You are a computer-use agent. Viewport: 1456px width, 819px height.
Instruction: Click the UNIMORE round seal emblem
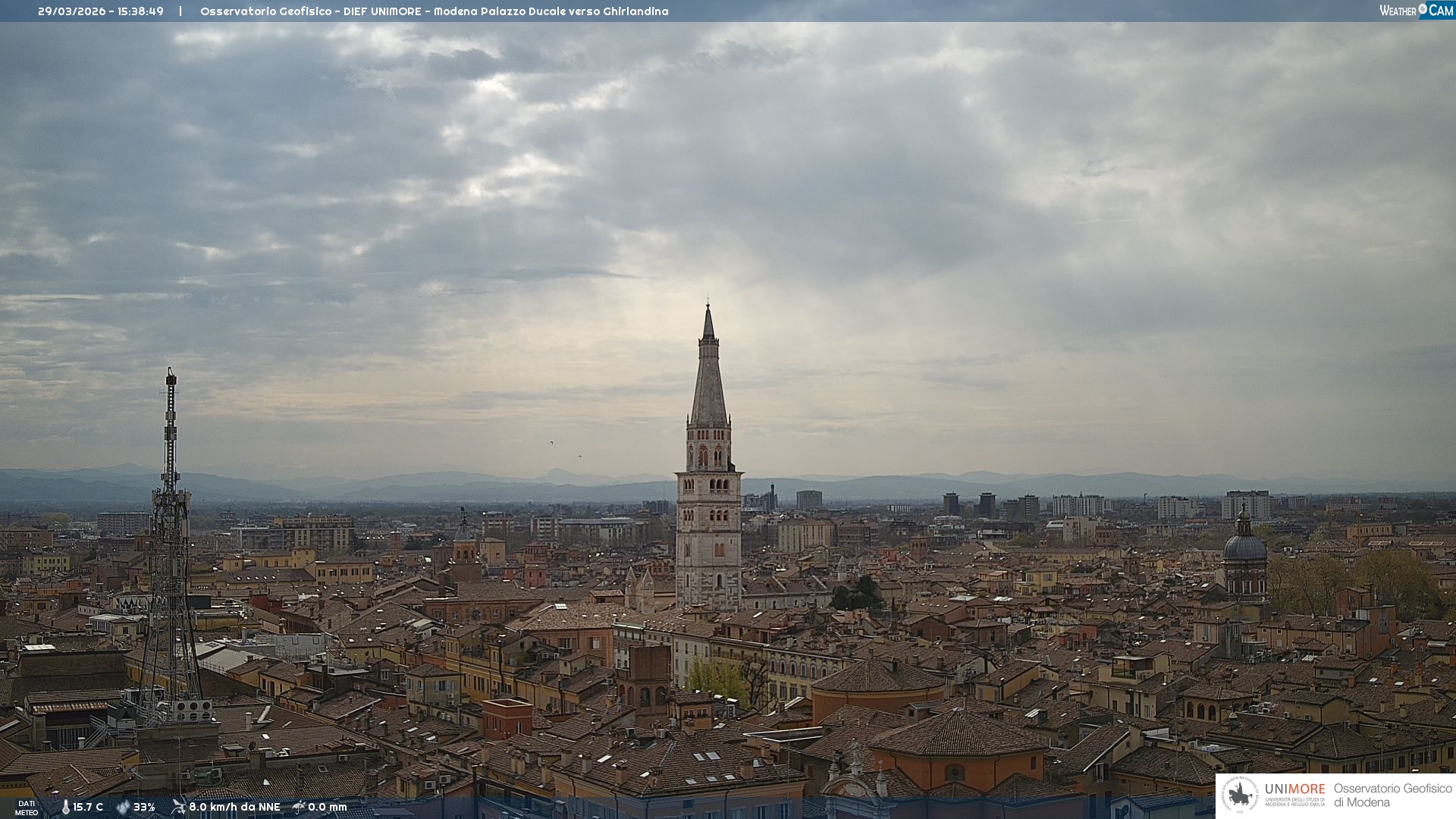pyautogui.click(x=1239, y=795)
